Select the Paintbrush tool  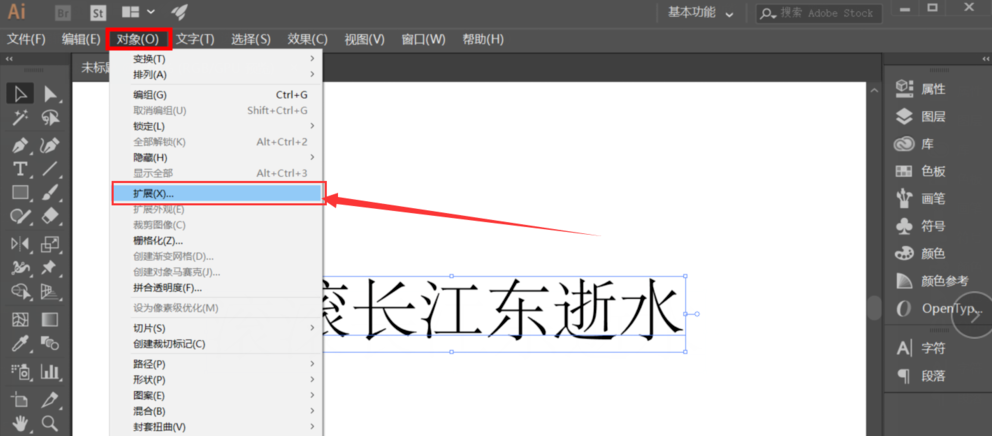pos(50,193)
